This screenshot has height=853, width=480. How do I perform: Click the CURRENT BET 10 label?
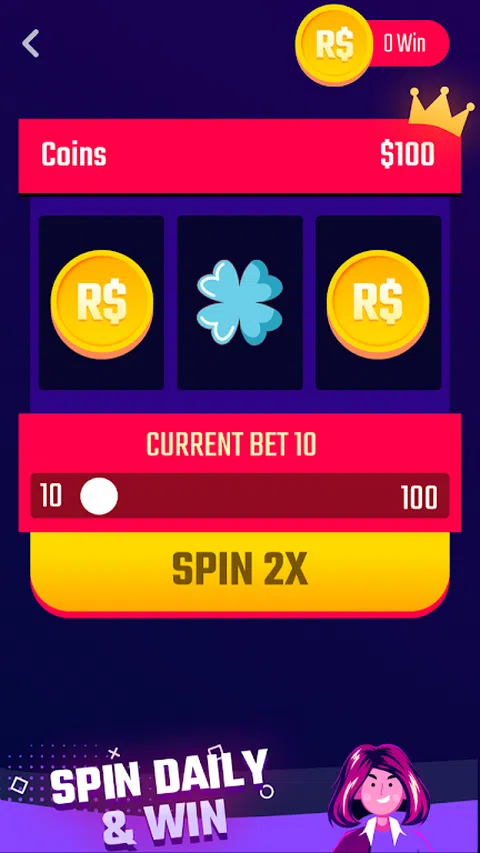tap(231, 444)
